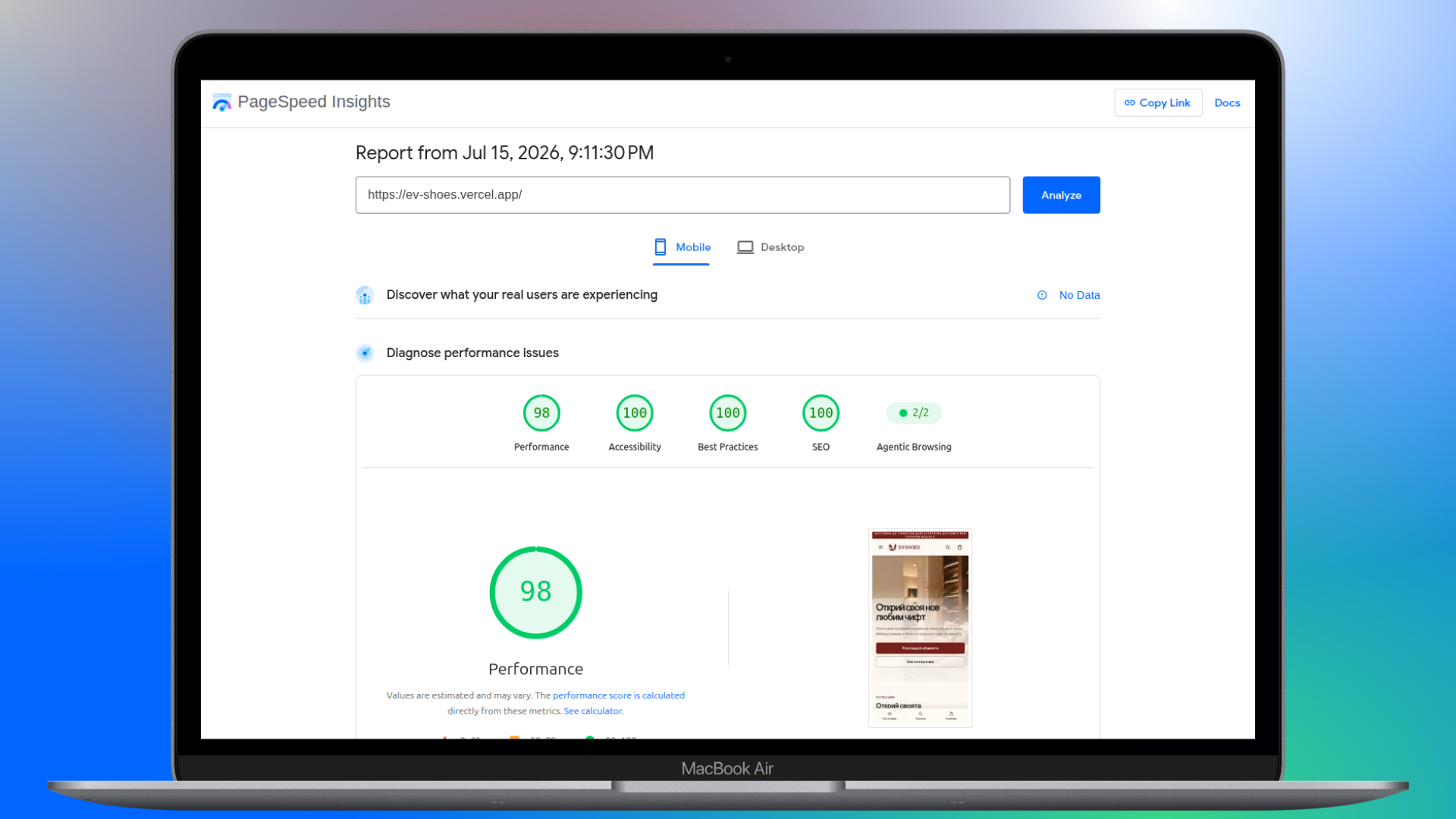Viewport: 1456px width, 819px height.
Task: Click the PageSpeed Insights logo icon
Action: pos(221,102)
